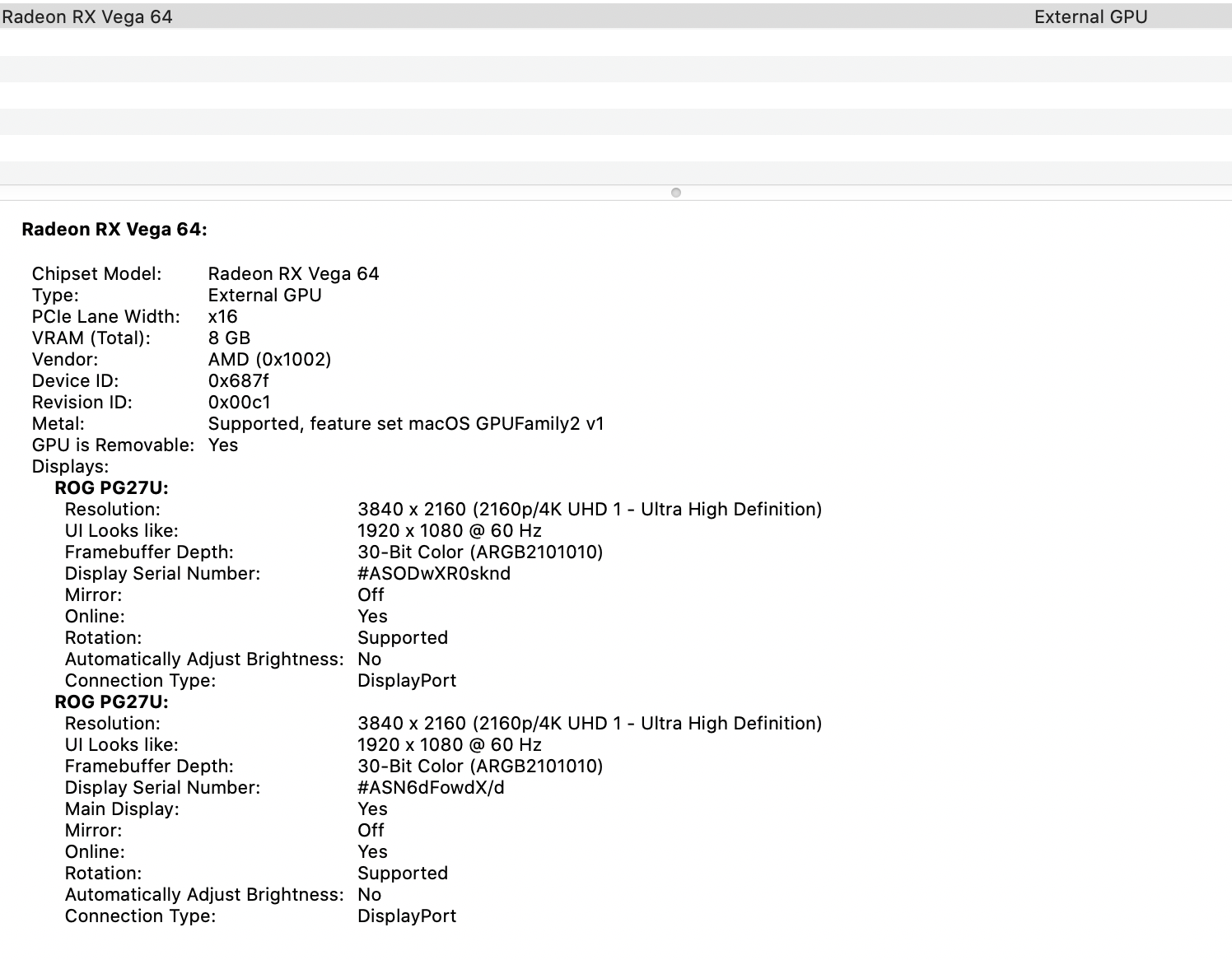Click the 'AMD (0x1002)' vendor value
The width and height of the screenshot is (1232, 960).
270,360
